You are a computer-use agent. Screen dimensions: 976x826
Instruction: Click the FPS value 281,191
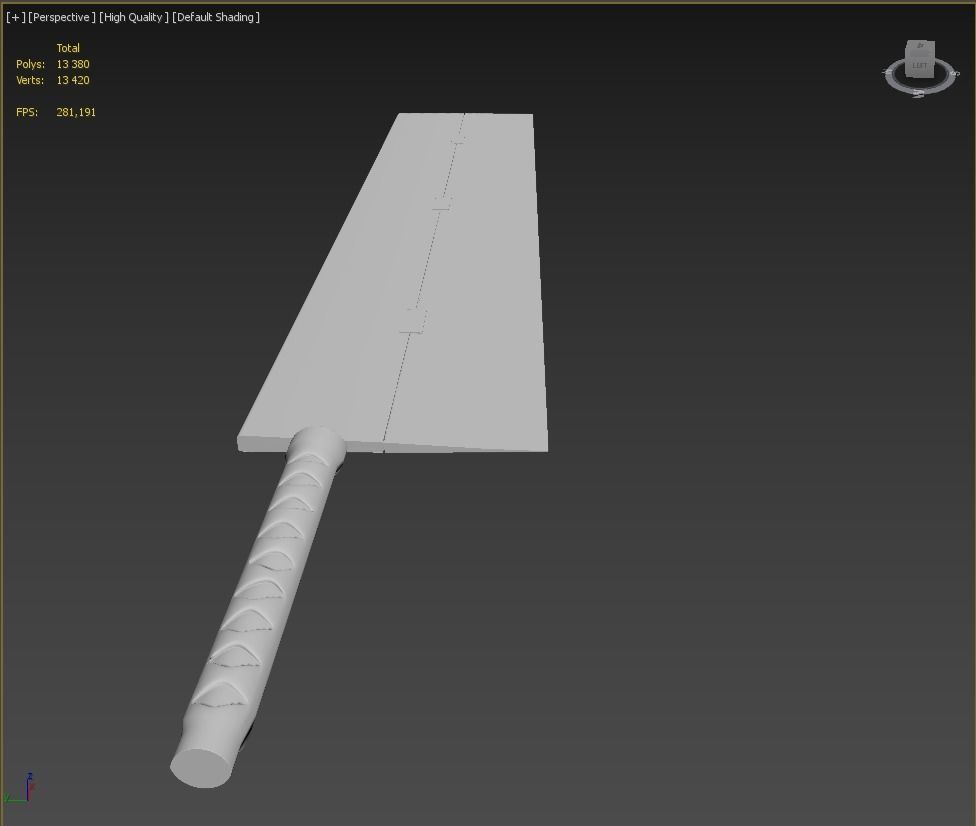[76, 113]
